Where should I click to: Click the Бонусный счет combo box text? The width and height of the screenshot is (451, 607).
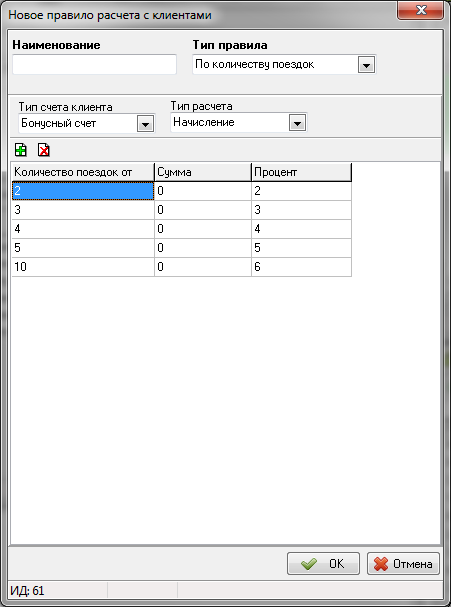click(59, 123)
